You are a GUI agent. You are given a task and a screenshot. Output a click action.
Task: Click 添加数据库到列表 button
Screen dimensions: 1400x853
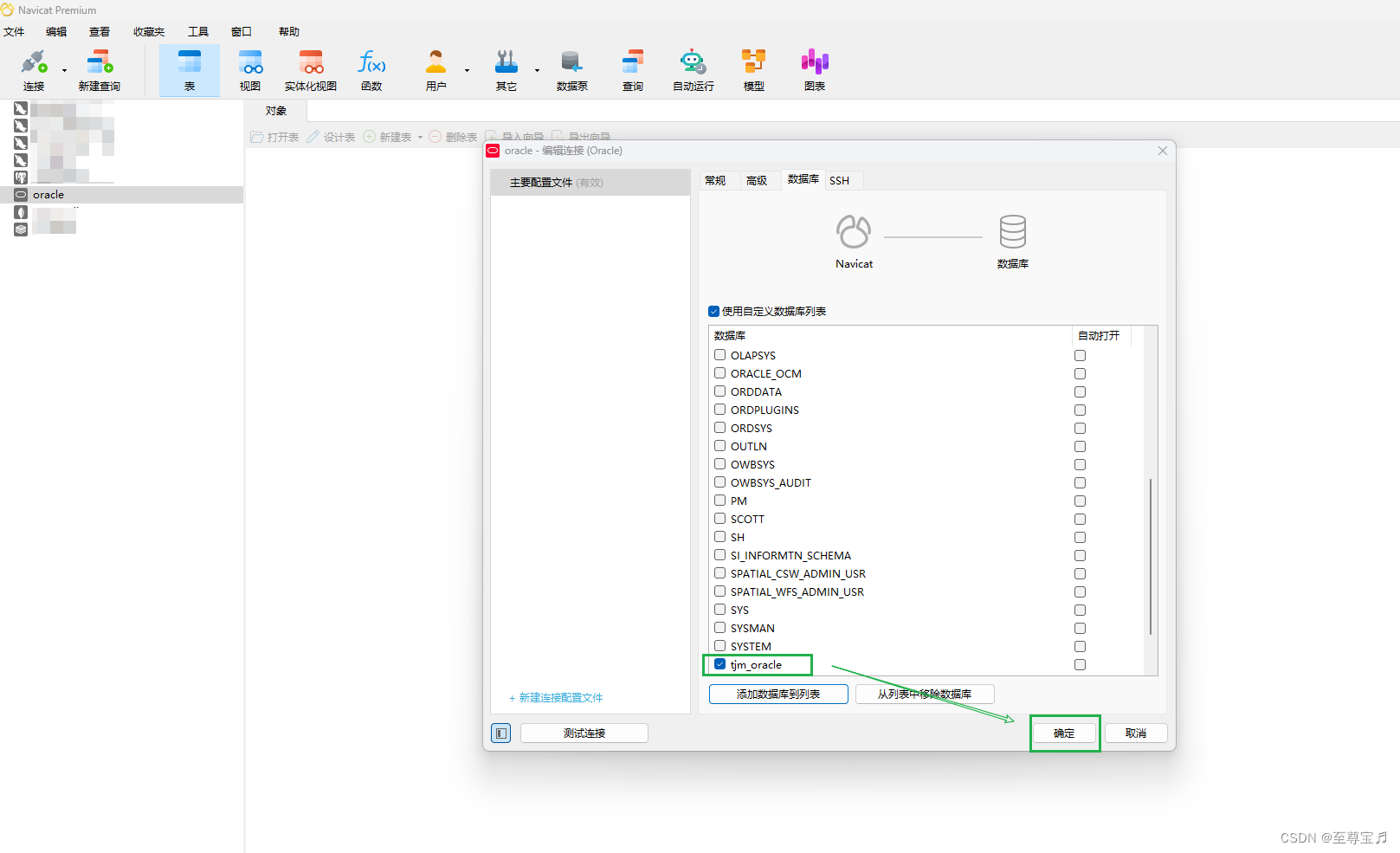778,695
